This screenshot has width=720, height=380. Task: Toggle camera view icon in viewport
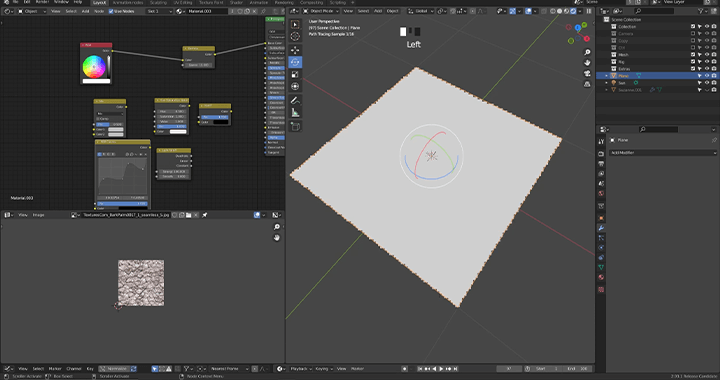pyautogui.click(x=587, y=73)
